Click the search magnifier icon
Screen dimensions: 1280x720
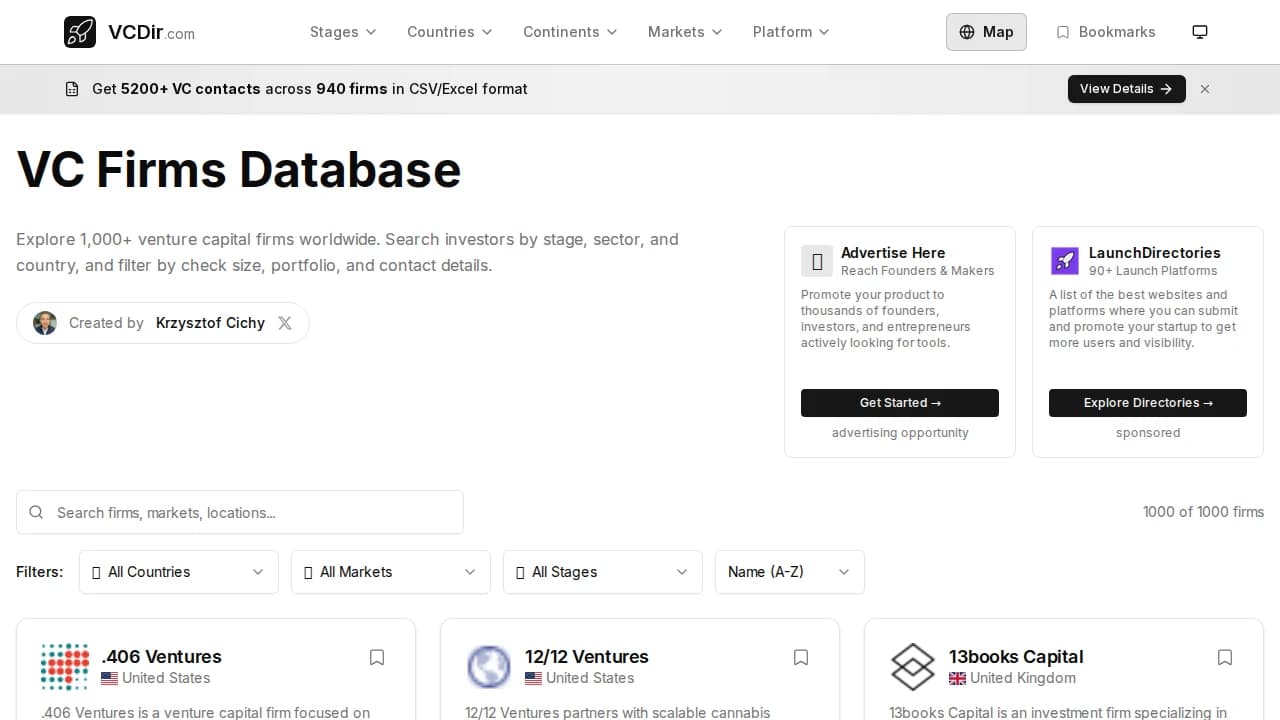(x=36, y=512)
